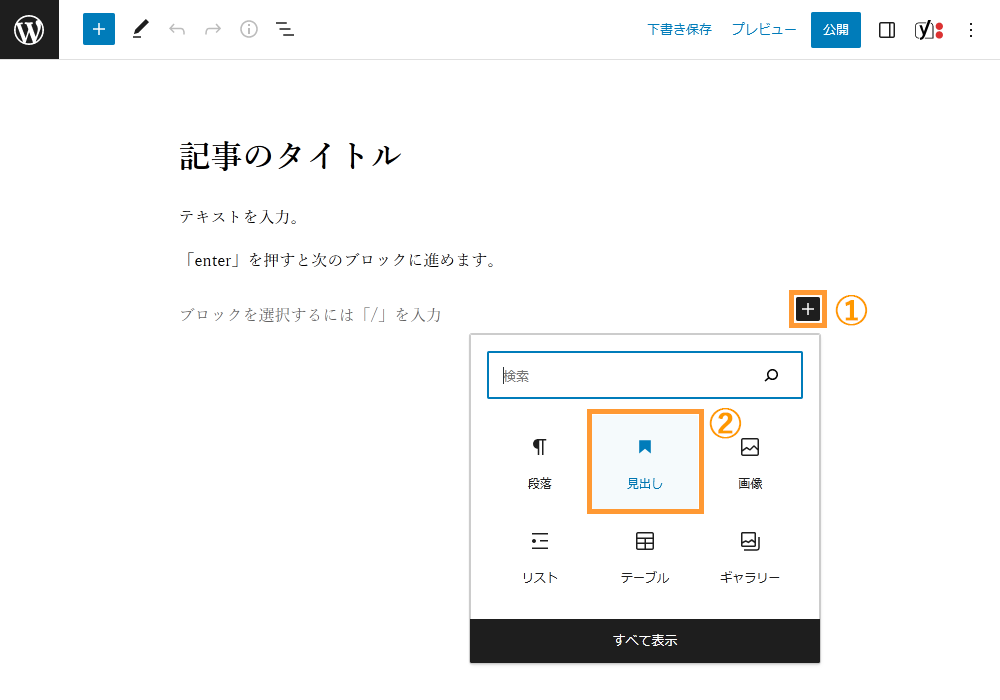The image size is (1000, 700).
Task: Undo the last action with the undo arrow
Action: pyautogui.click(x=177, y=29)
